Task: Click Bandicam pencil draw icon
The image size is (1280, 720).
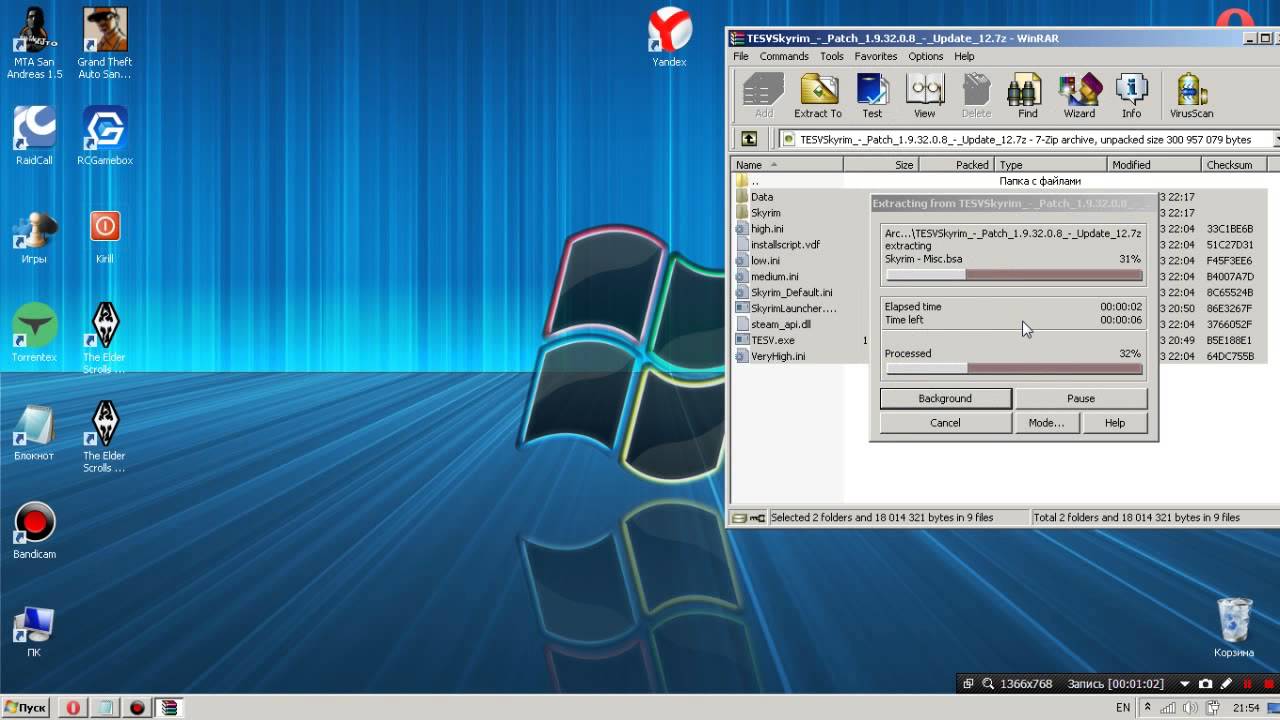Action: coord(1227,684)
